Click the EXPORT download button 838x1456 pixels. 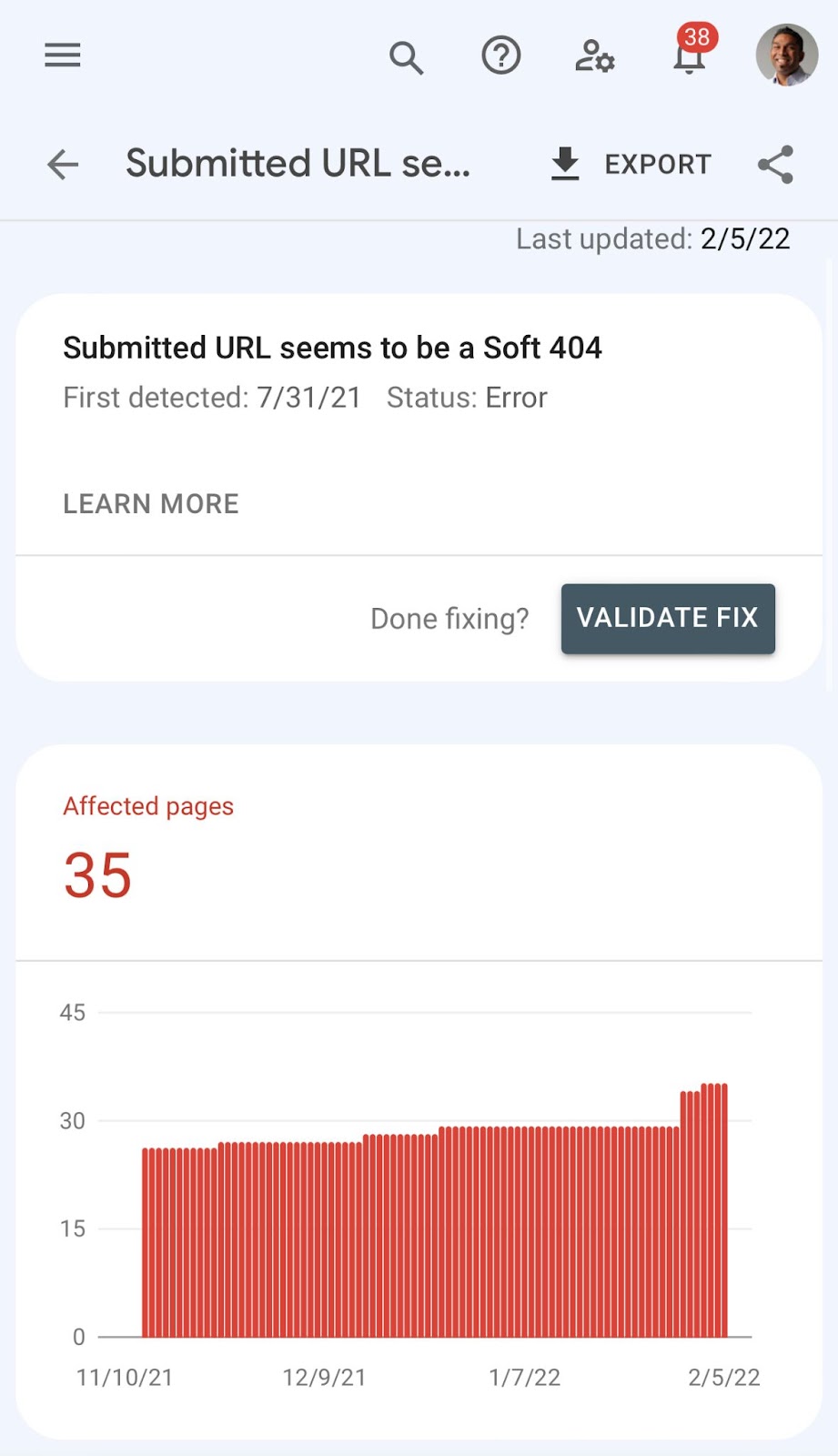[x=631, y=165]
